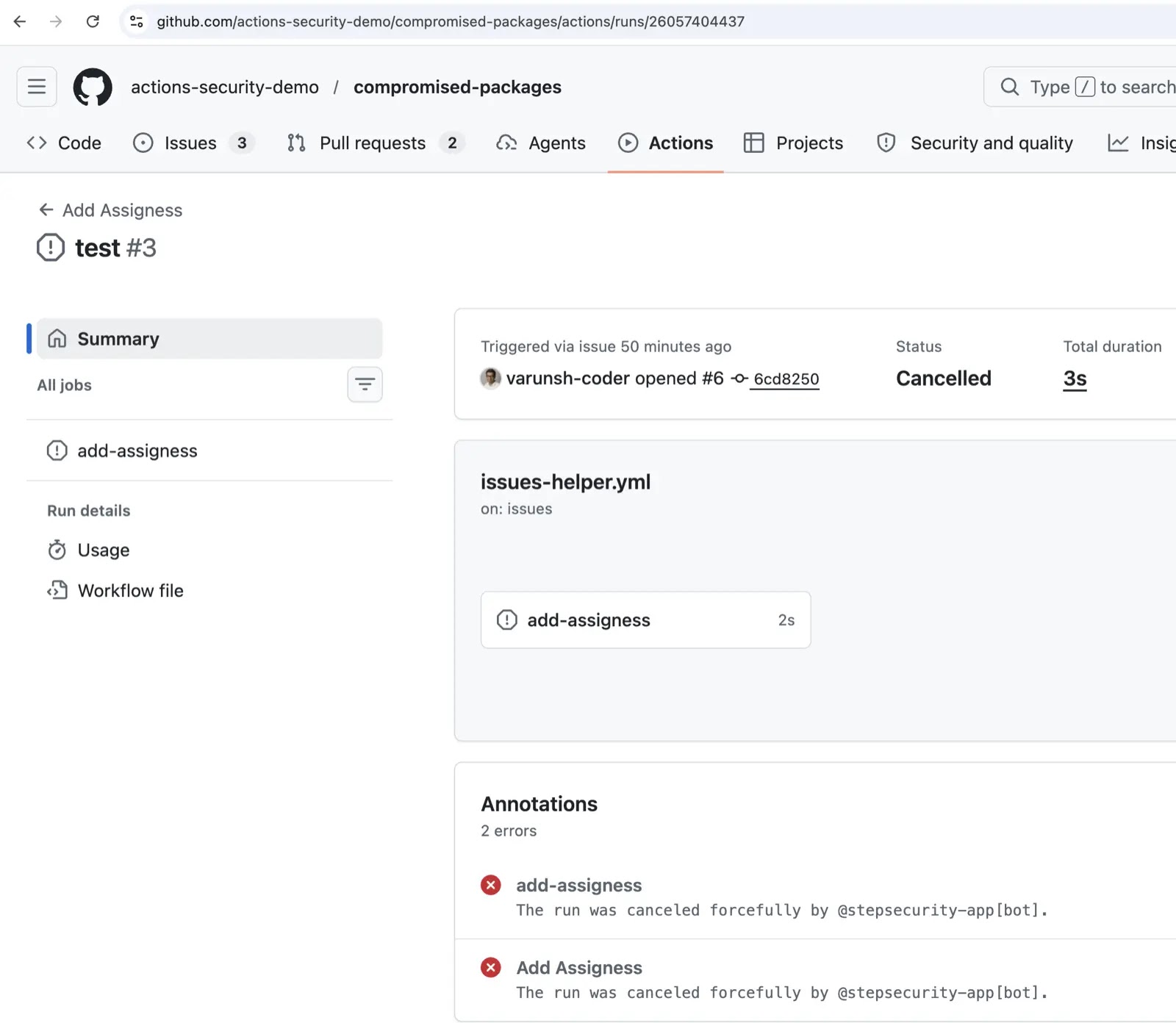Click the 'Triggered via issue 50 minutes ago' text

tap(606, 346)
